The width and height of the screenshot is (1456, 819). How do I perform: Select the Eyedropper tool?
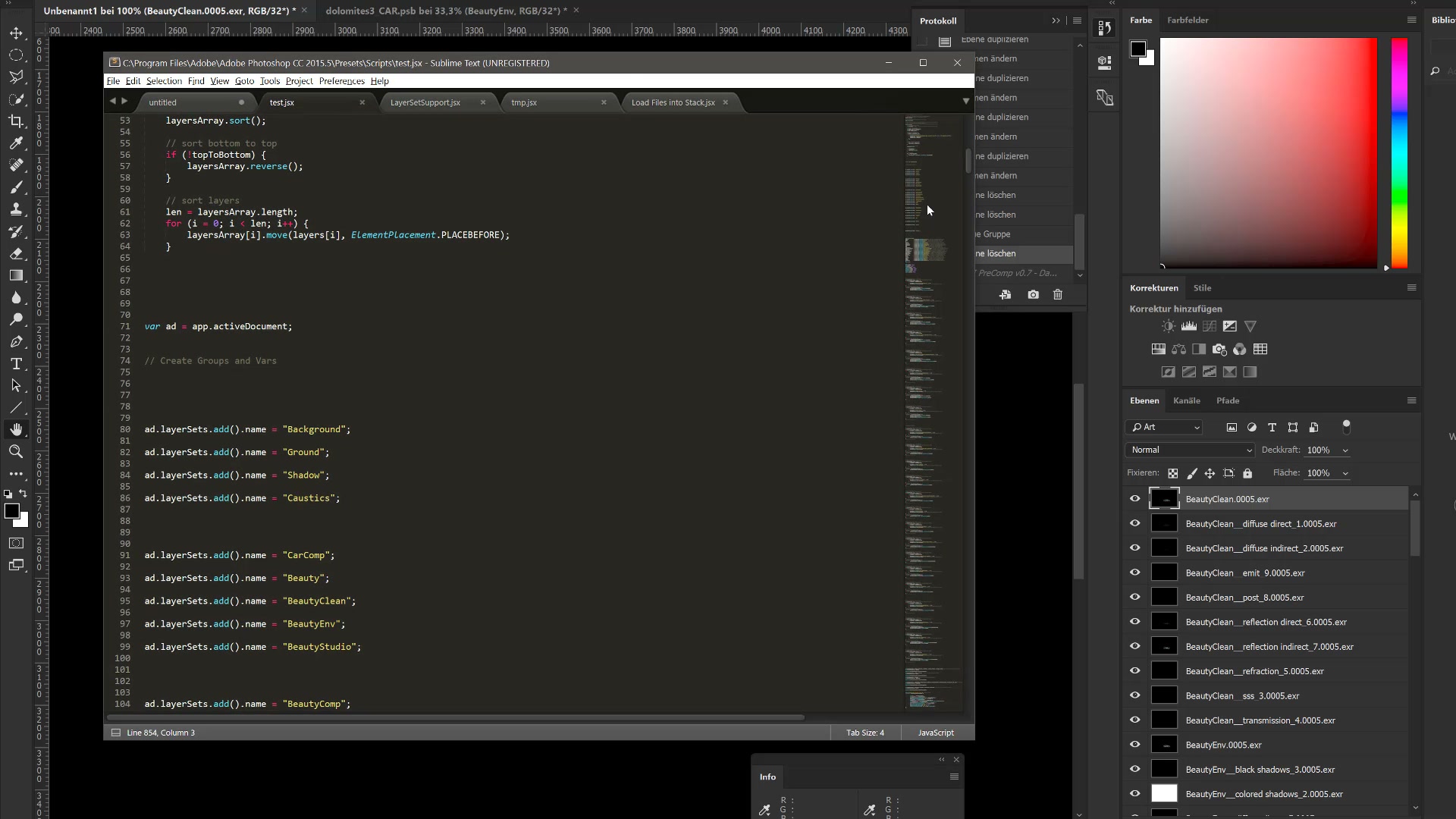tap(16, 143)
